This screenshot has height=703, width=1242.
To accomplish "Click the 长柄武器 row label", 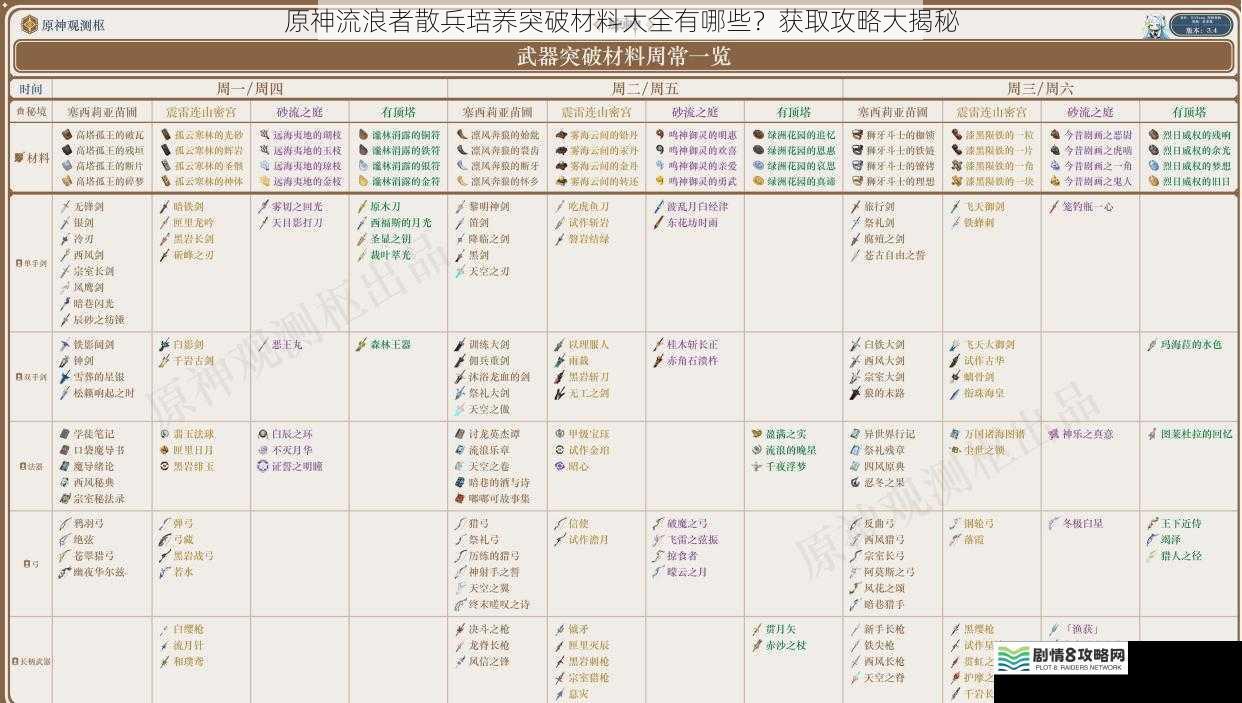I will point(31,662).
